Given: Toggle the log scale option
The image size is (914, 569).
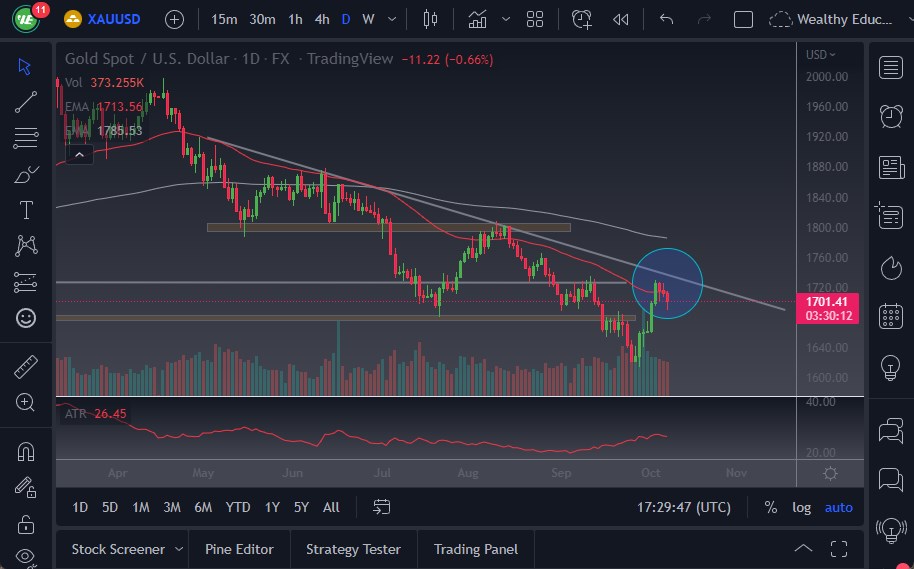Looking at the screenshot, I should point(802,507).
